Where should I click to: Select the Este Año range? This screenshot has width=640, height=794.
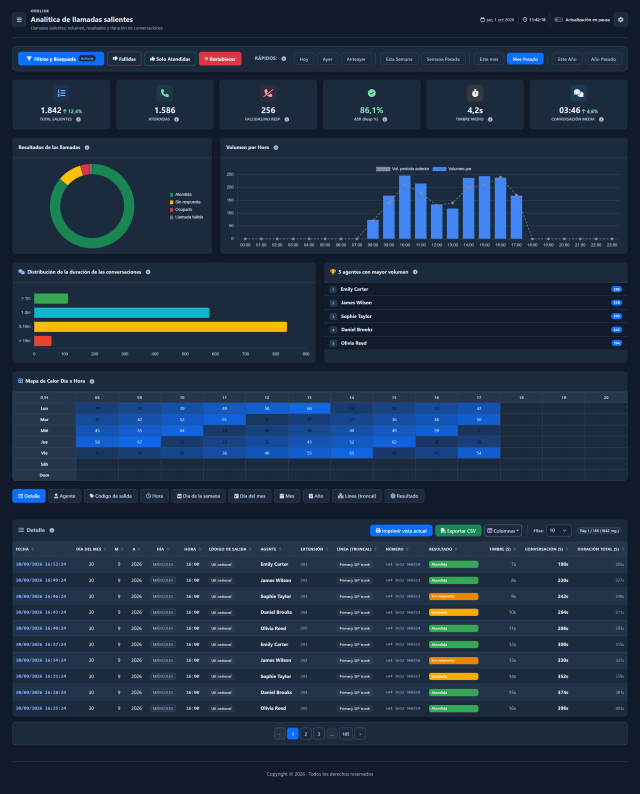point(567,59)
